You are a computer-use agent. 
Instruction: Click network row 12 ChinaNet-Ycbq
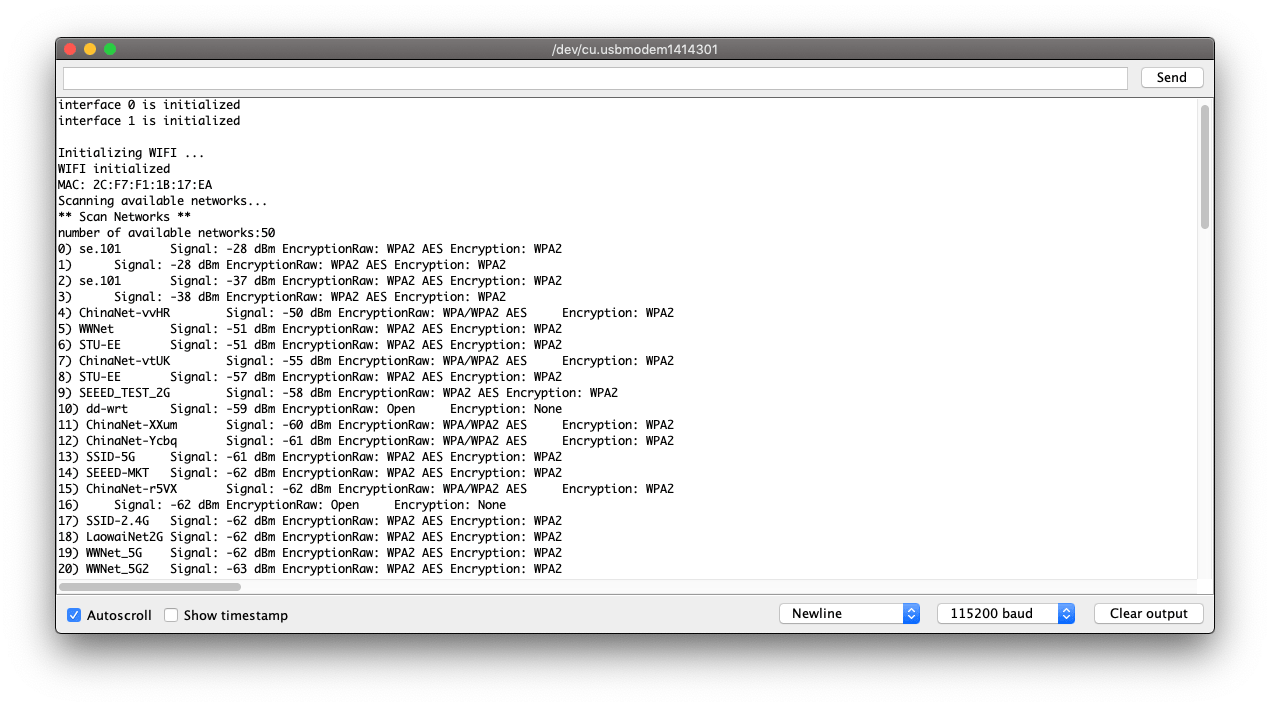click(x=366, y=441)
